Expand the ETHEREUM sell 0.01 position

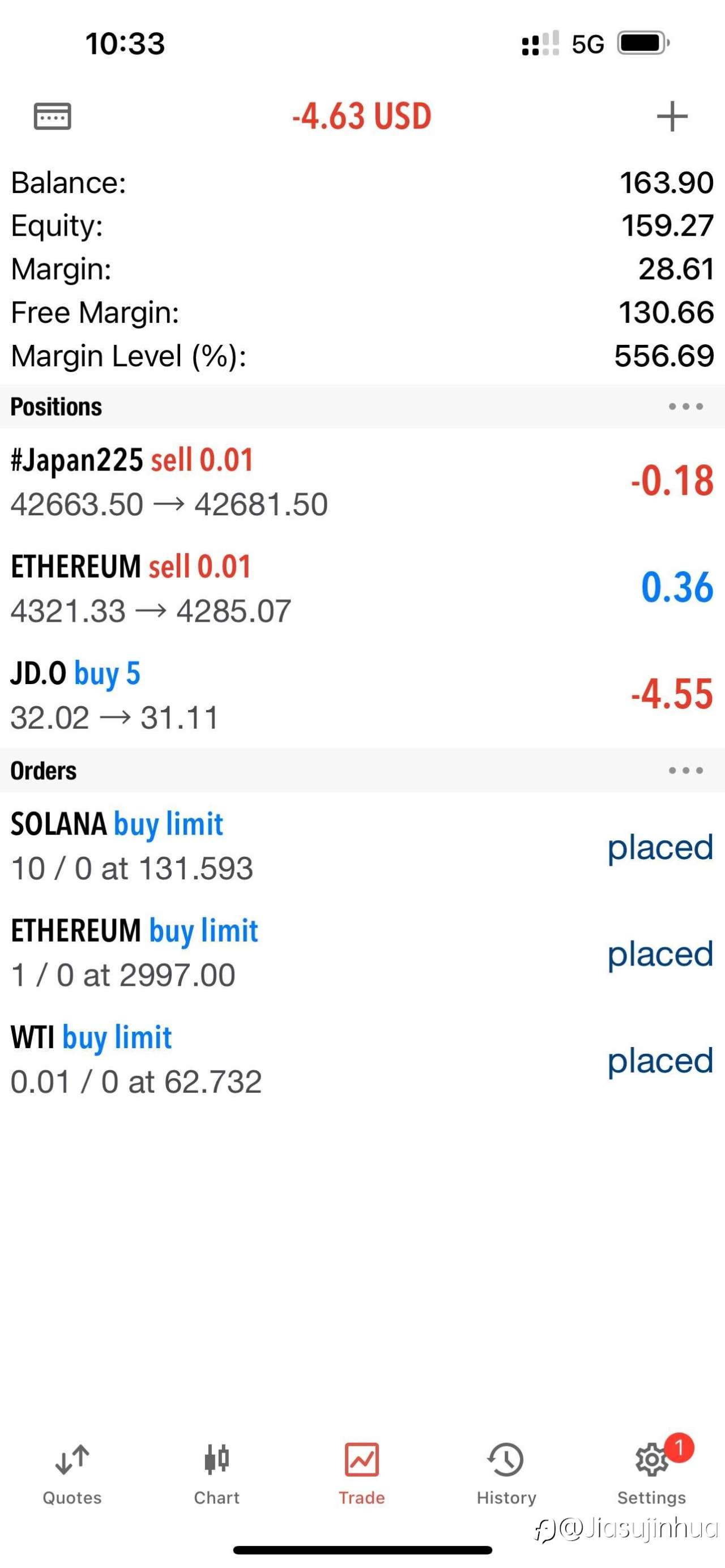click(362, 588)
